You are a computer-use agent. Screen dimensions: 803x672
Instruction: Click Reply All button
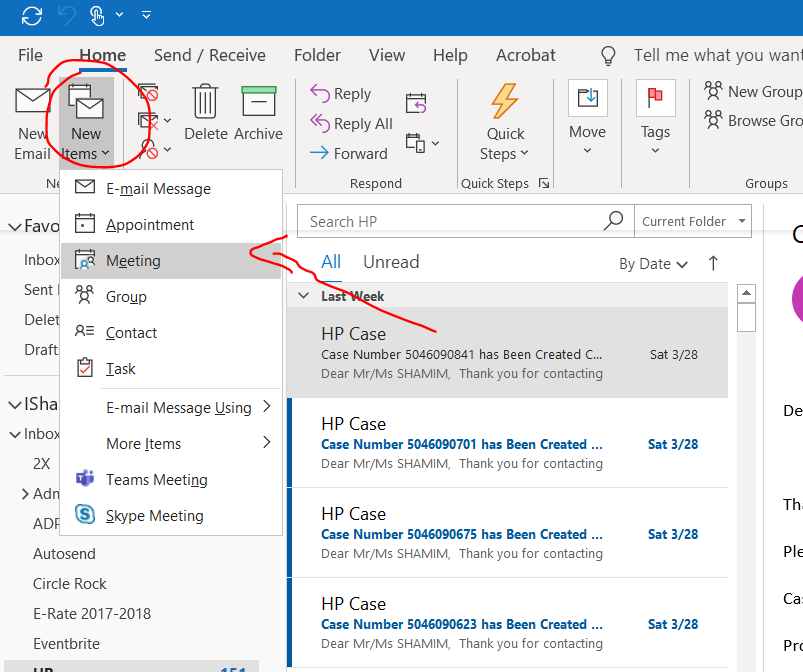point(351,123)
